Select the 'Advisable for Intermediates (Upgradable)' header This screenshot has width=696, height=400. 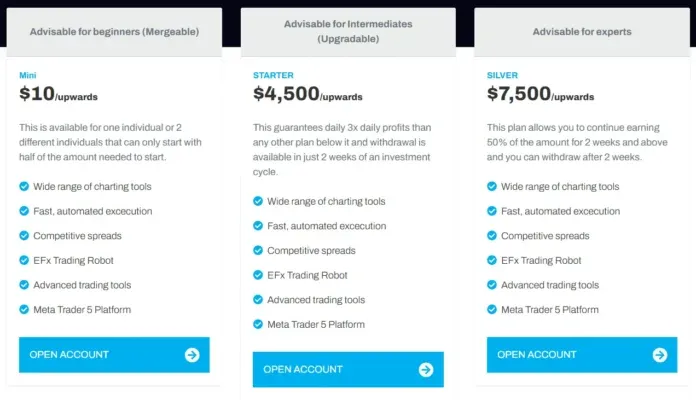point(348,32)
